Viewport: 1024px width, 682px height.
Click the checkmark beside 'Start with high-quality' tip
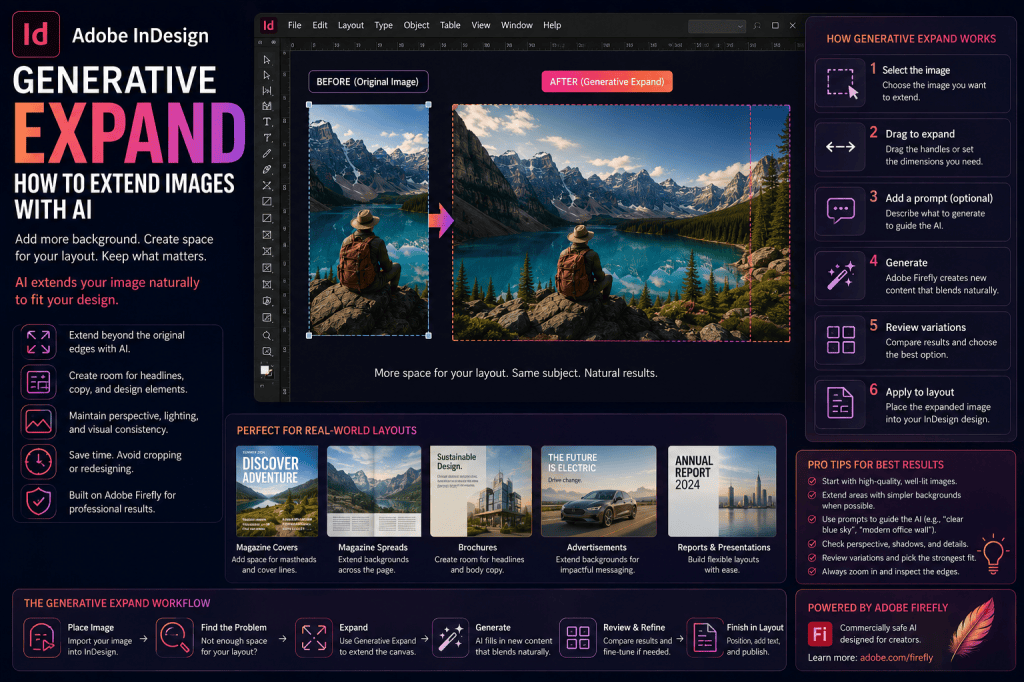[812, 481]
